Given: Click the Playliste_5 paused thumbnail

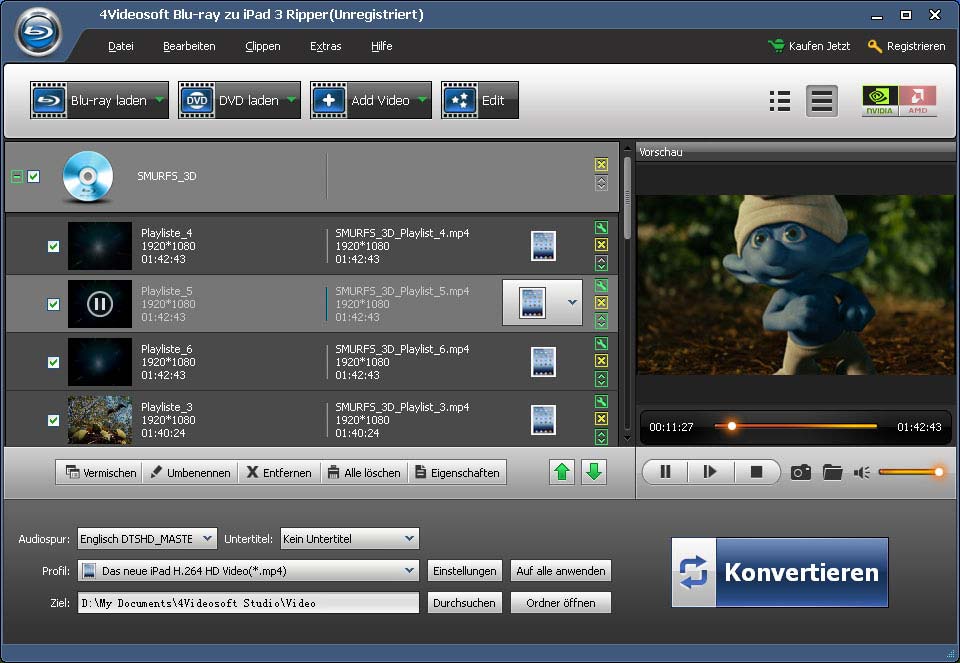Looking at the screenshot, I should (x=100, y=304).
